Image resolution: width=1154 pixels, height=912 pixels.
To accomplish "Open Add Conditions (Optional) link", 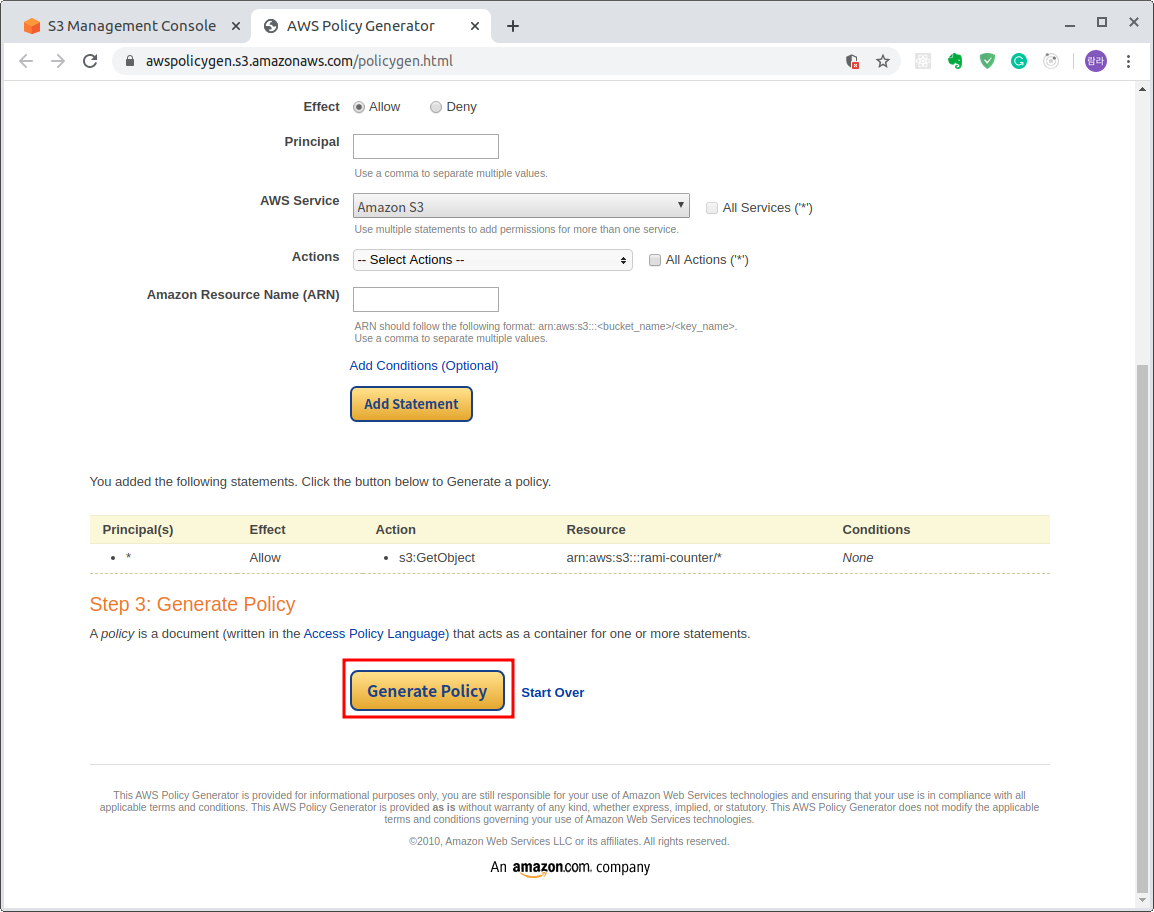I will (423, 366).
